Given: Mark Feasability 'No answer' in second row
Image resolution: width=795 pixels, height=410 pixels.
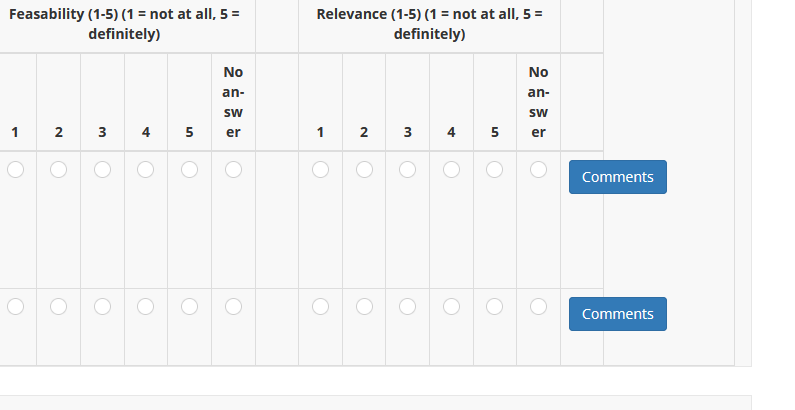Looking at the screenshot, I should click(x=233, y=307).
